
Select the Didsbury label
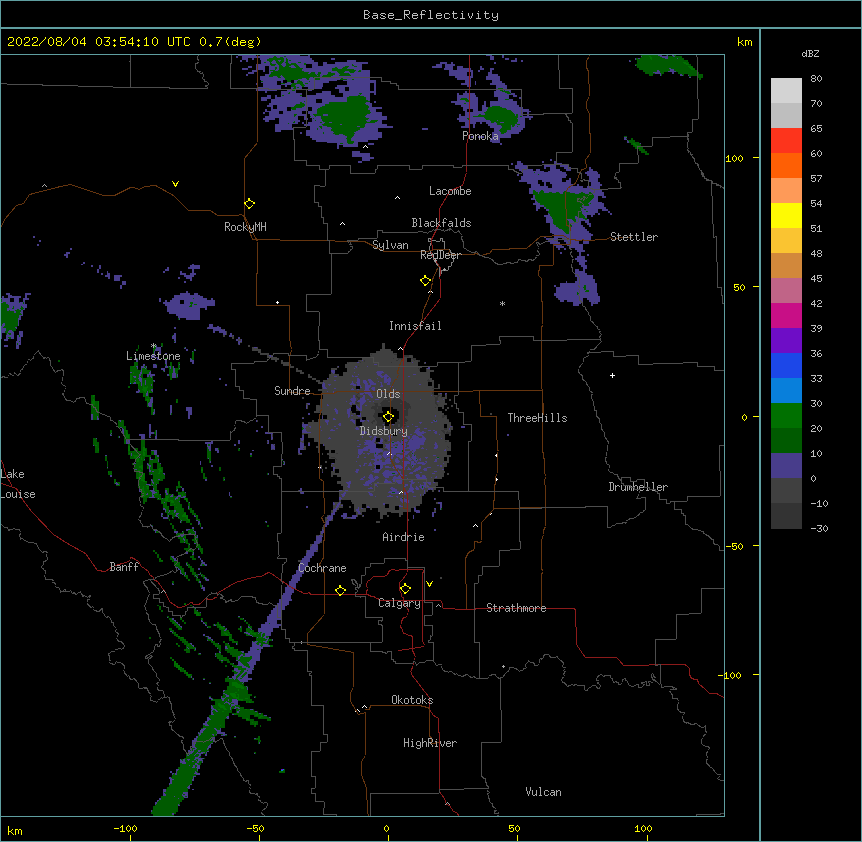click(x=384, y=431)
